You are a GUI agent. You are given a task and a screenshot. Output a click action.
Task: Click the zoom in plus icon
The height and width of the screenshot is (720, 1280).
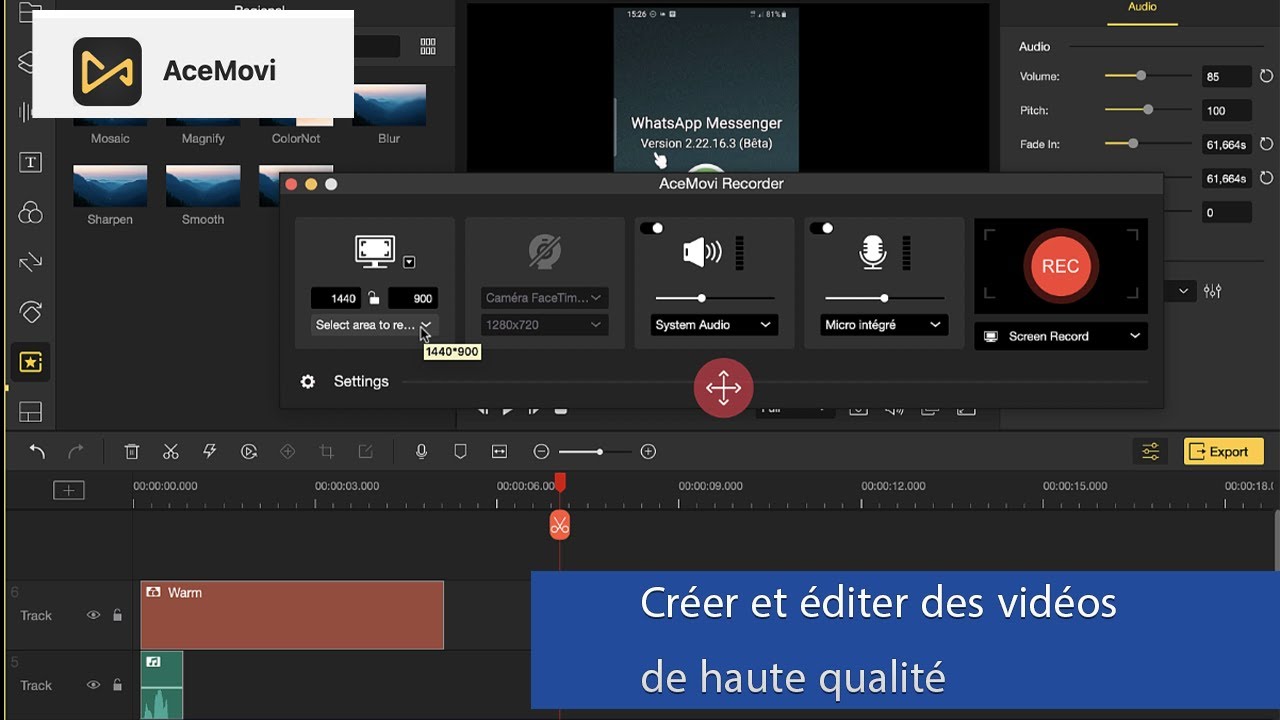point(648,452)
